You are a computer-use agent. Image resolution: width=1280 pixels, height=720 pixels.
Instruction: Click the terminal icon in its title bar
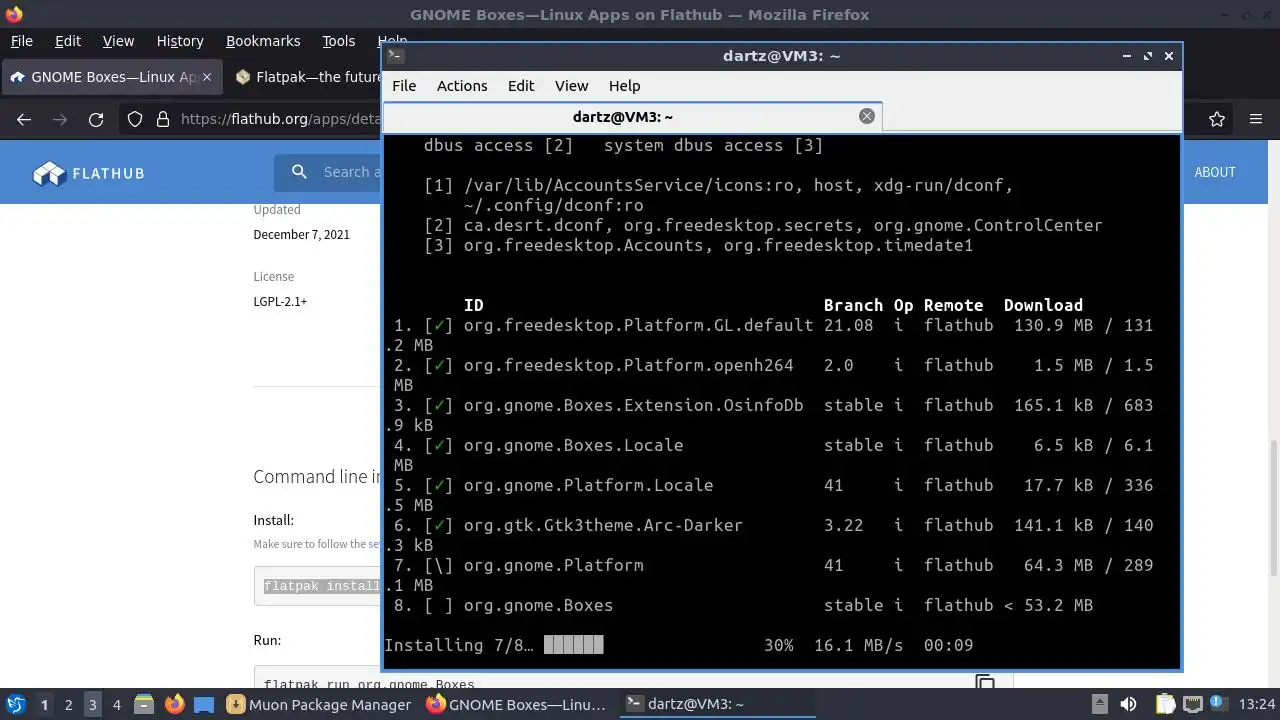point(395,56)
